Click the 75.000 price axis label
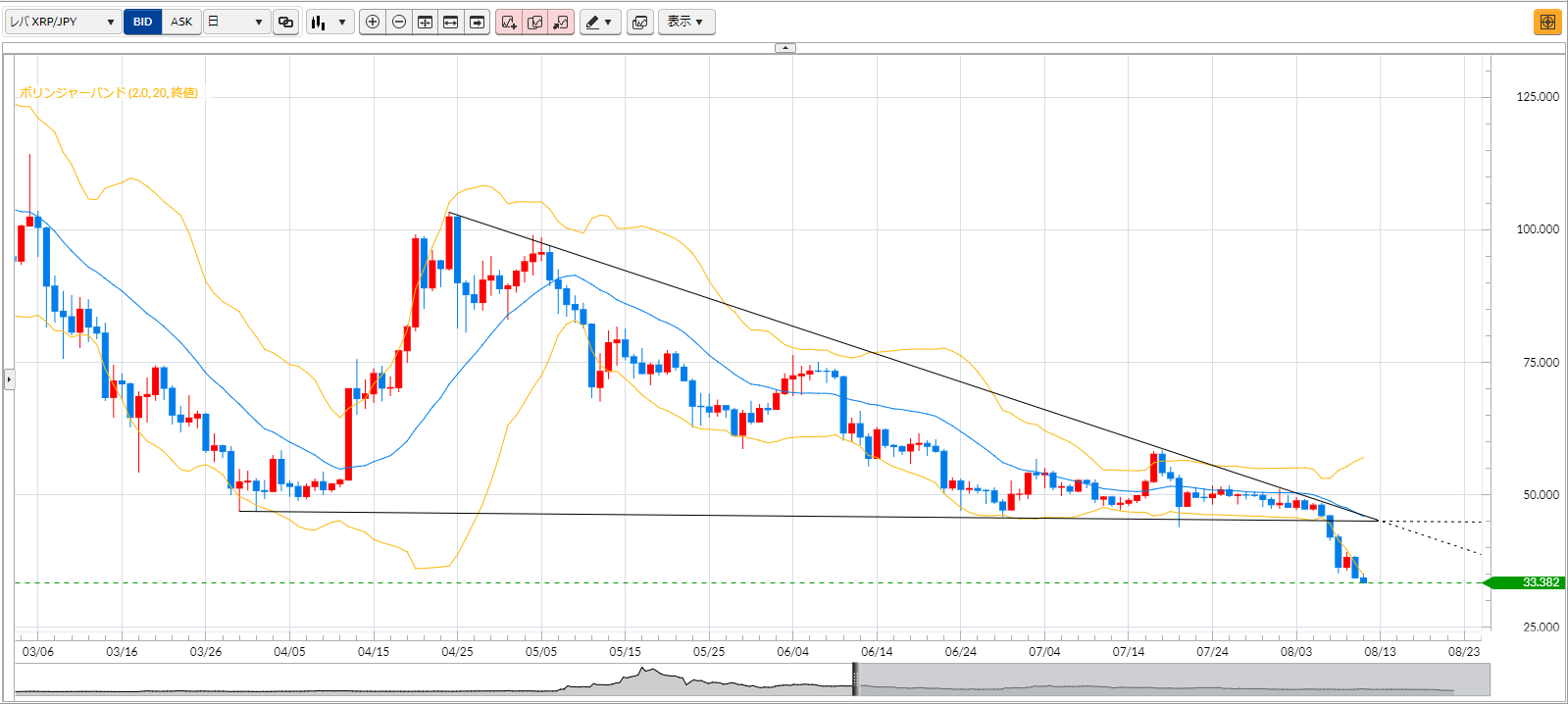This screenshot has width=1568, height=704. pos(1541,363)
